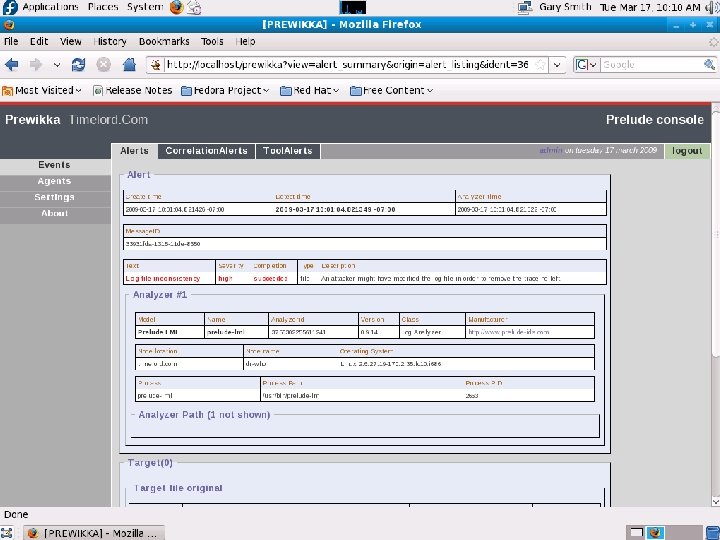The image size is (720, 540).
Task: Open the Applications menu in top panel
Action: (x=50, y=7)
